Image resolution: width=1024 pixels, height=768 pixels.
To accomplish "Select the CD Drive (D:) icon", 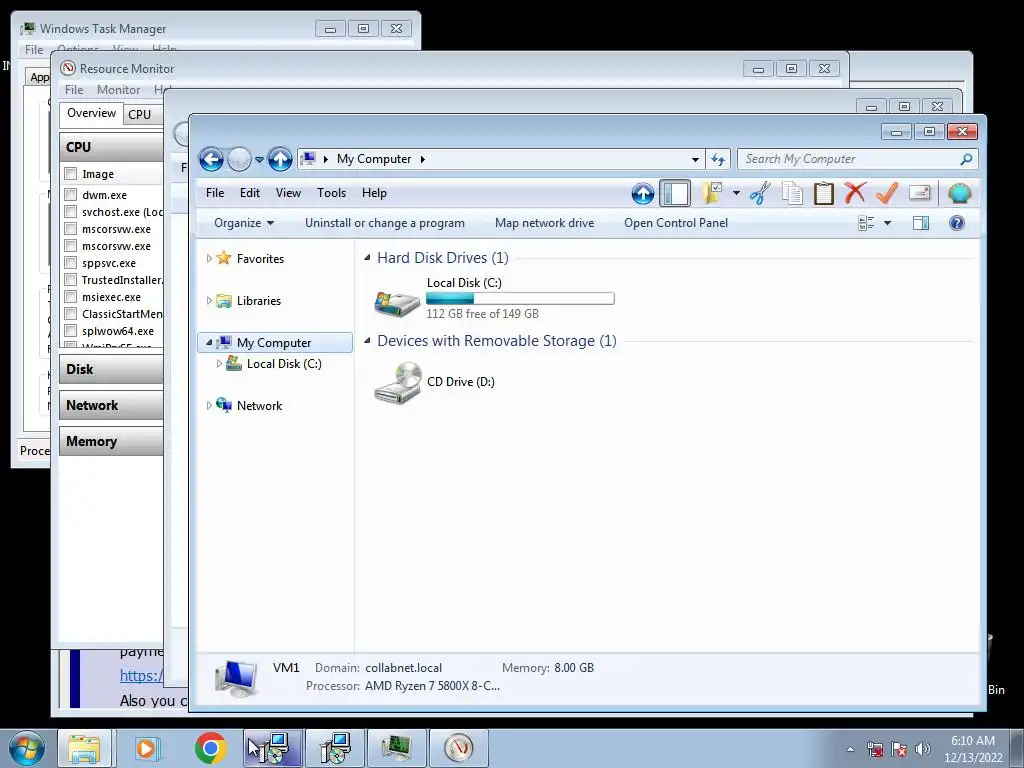I will tap(397, 383).
